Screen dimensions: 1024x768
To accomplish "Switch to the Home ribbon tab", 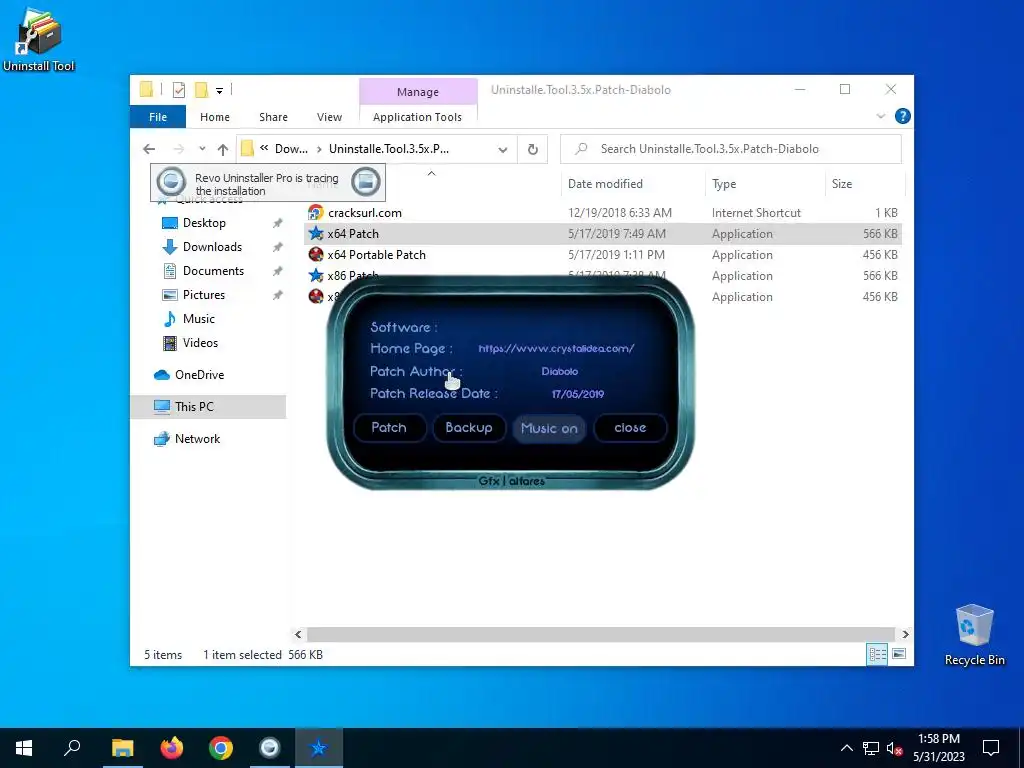I will point(215,117).
